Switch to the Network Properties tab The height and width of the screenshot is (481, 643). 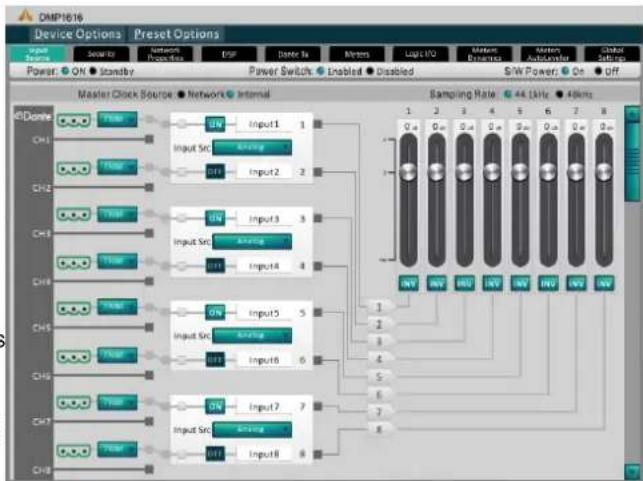coord(165,54)
